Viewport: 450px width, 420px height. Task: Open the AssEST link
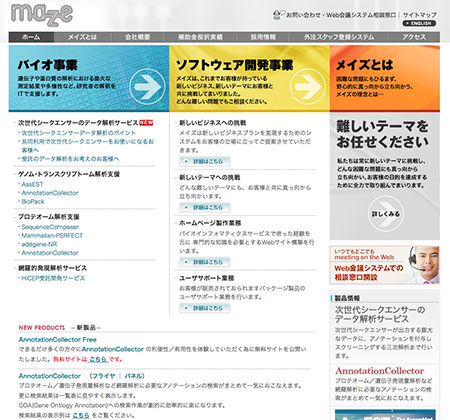pyautogui.click(x=32, y=184)
